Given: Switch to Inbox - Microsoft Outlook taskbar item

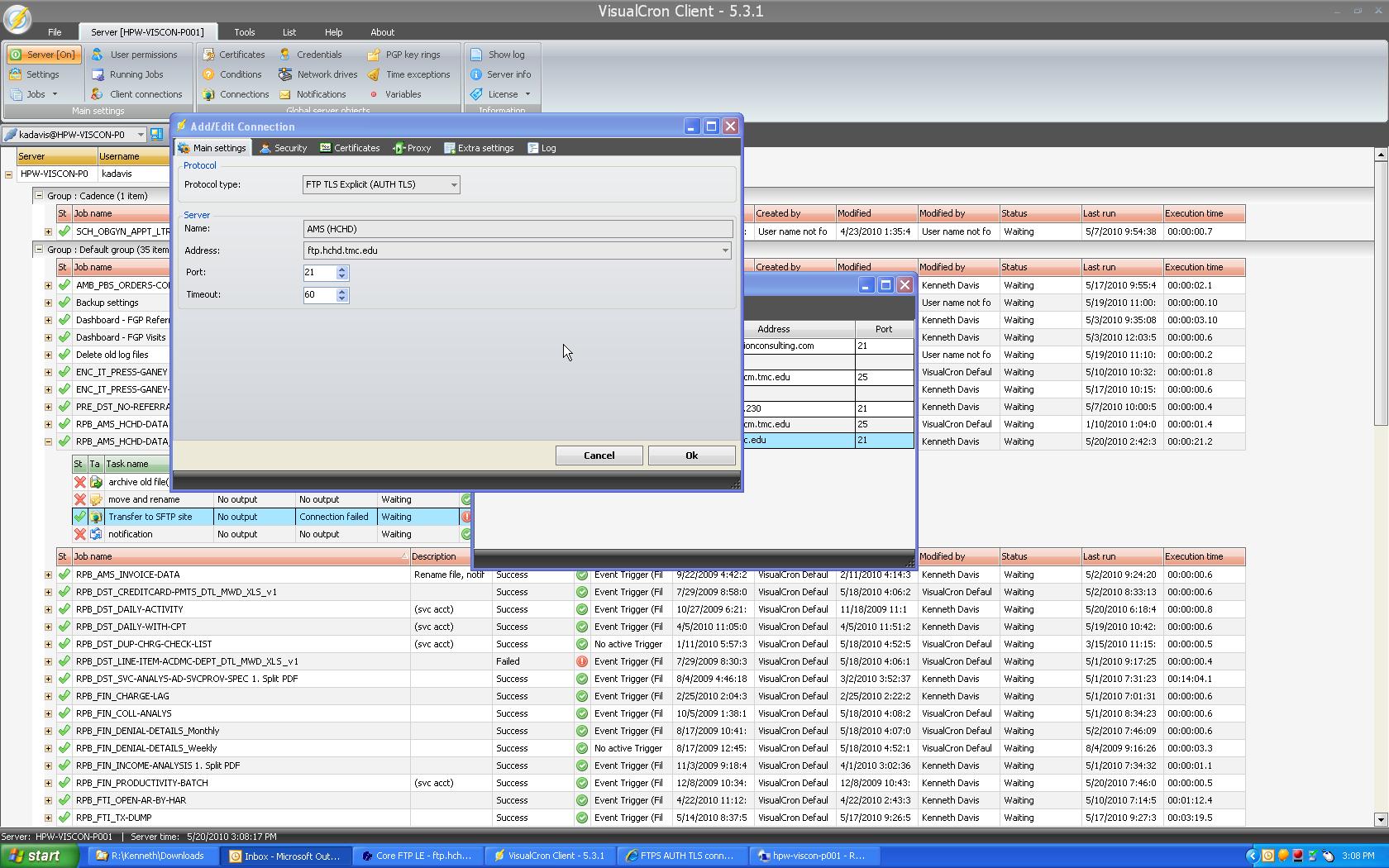Looking at the screenshot, I should click(x=284, y=856).
